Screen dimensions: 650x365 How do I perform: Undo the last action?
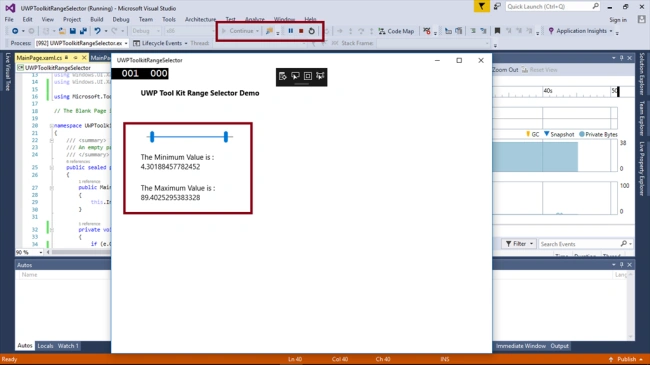click(x=97, y=31)
